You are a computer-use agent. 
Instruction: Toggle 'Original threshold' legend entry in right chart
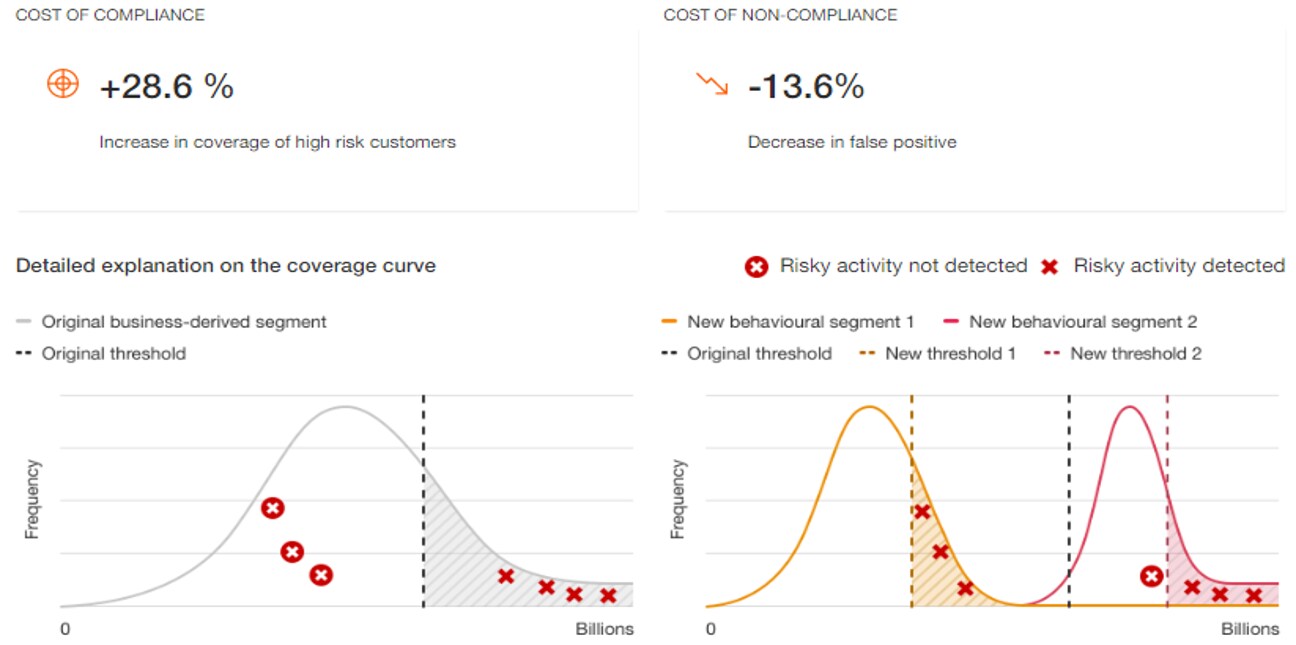point(758,353)
